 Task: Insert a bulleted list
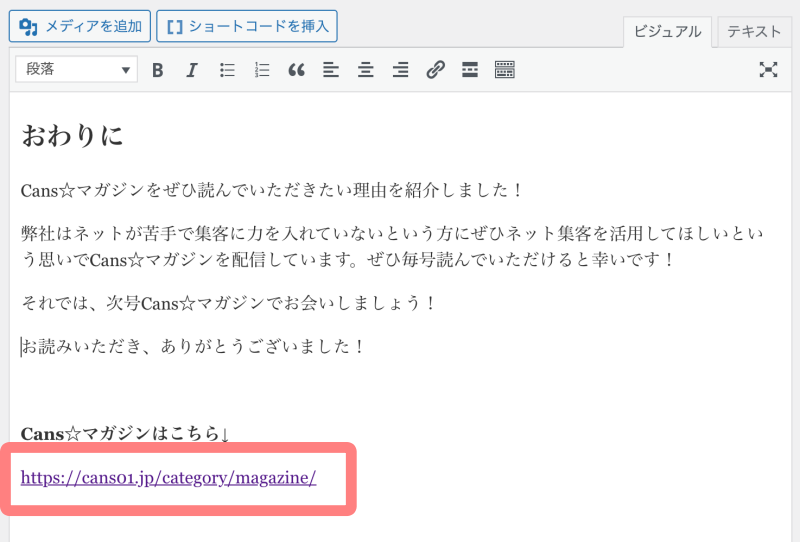click(x=227, y=70)
